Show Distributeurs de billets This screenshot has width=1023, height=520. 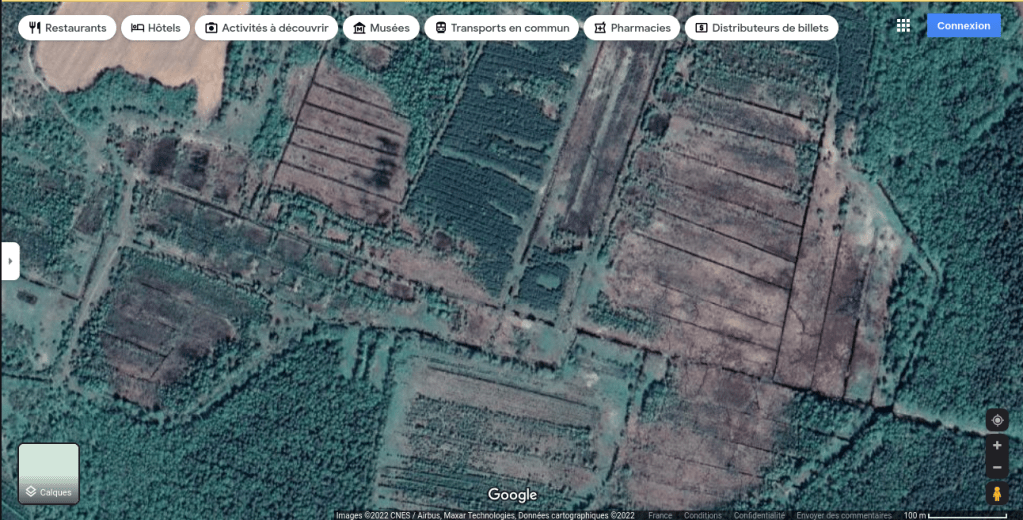click(x=761, y=28)
